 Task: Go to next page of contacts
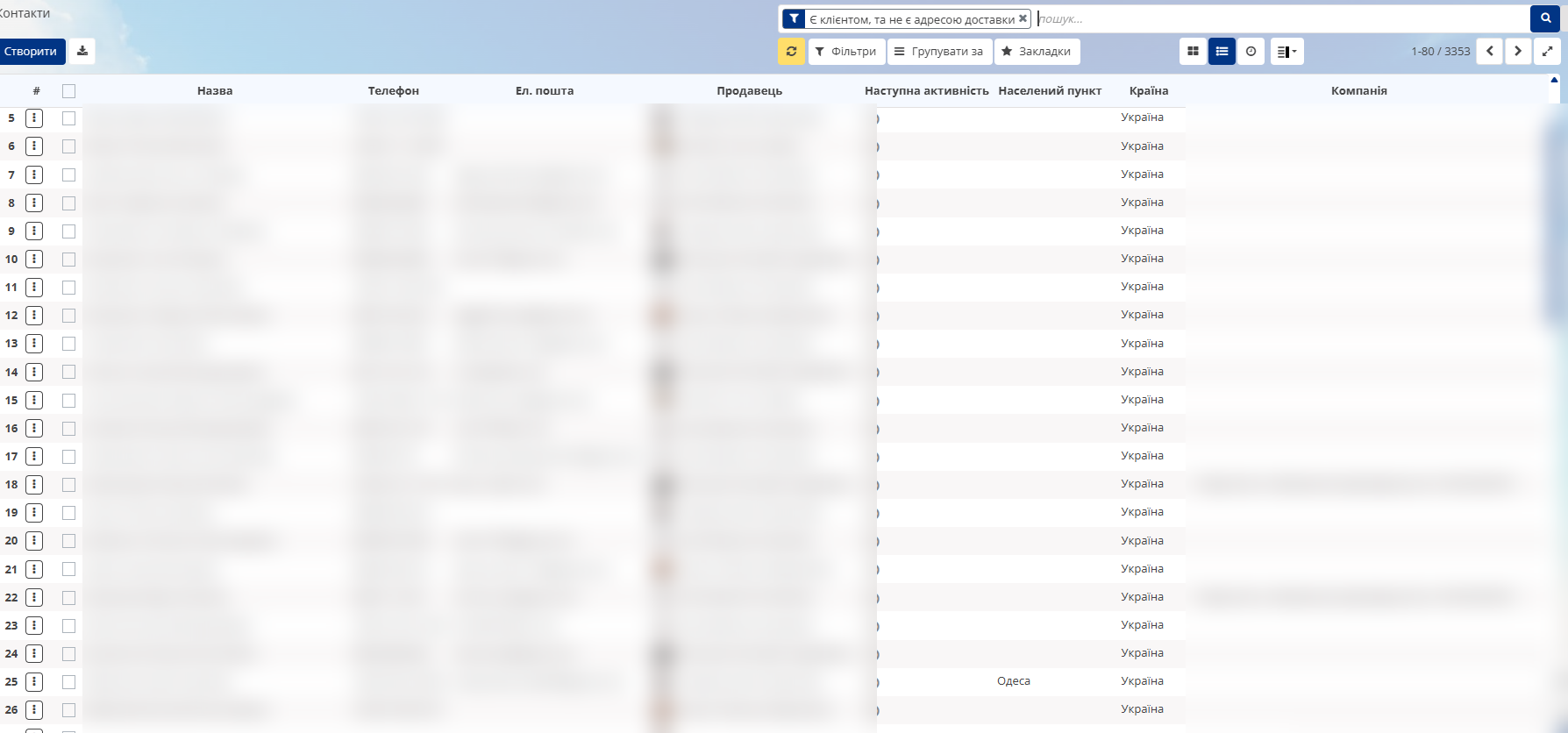pyautogui.click(x=1518, y=52)
